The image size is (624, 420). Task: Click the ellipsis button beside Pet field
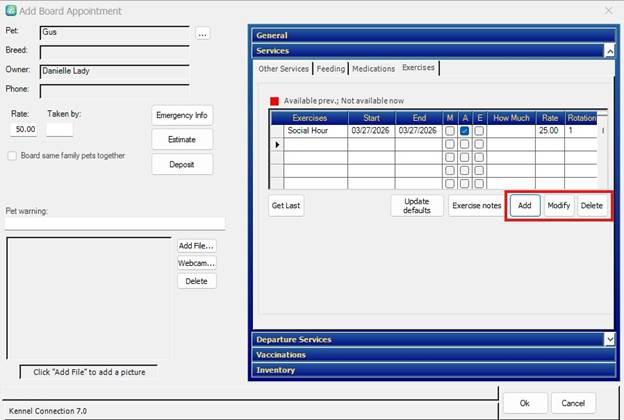203,33
